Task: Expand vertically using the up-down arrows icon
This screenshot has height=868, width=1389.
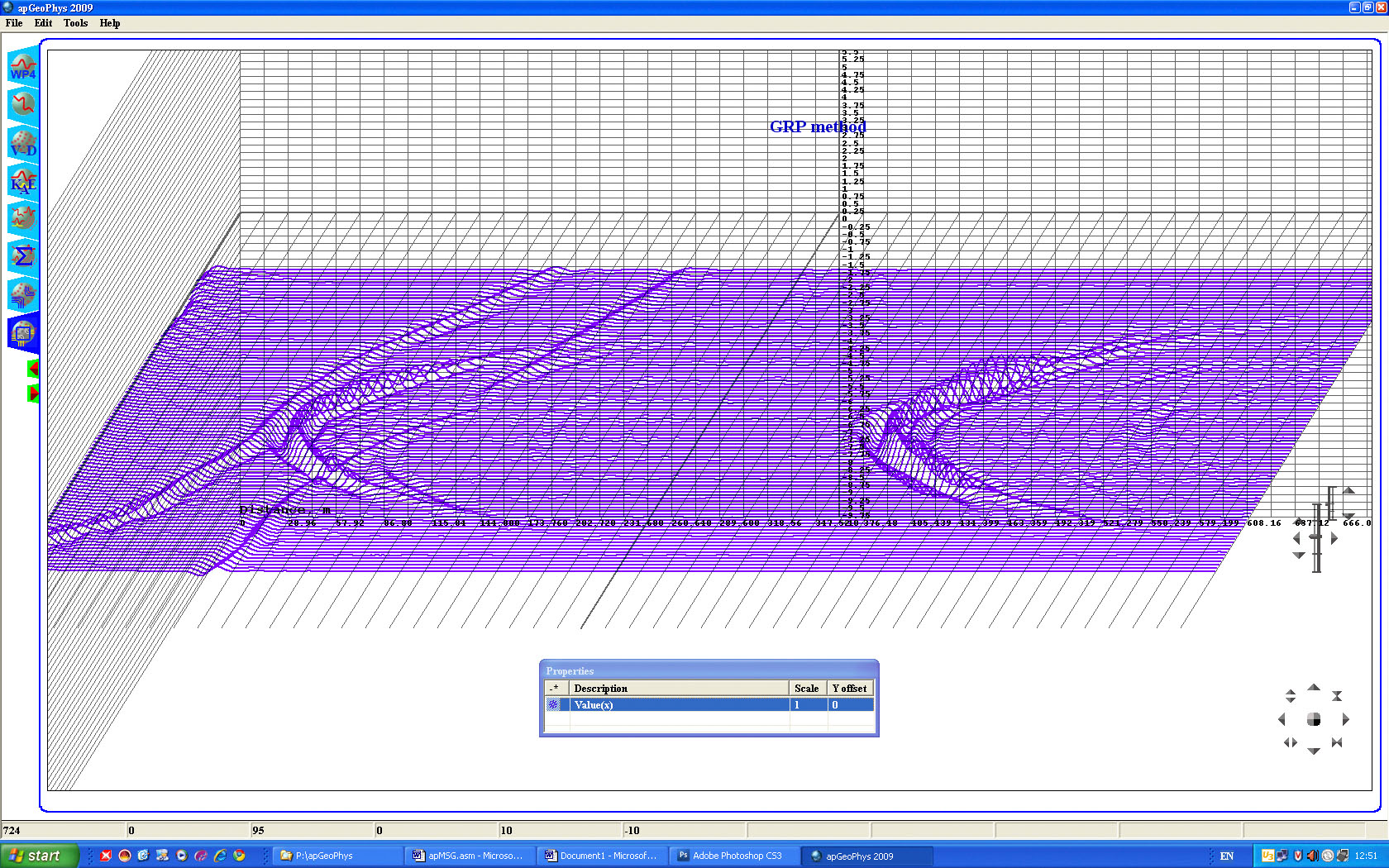Action: tap(1291, 696)
